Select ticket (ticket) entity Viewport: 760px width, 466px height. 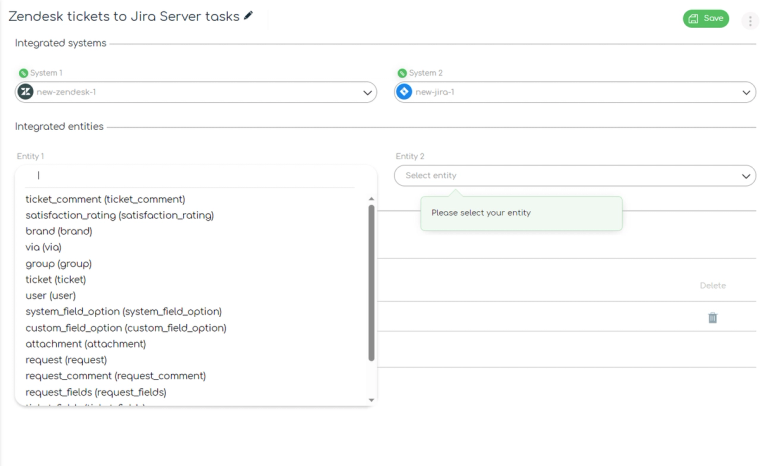[56, 280]
